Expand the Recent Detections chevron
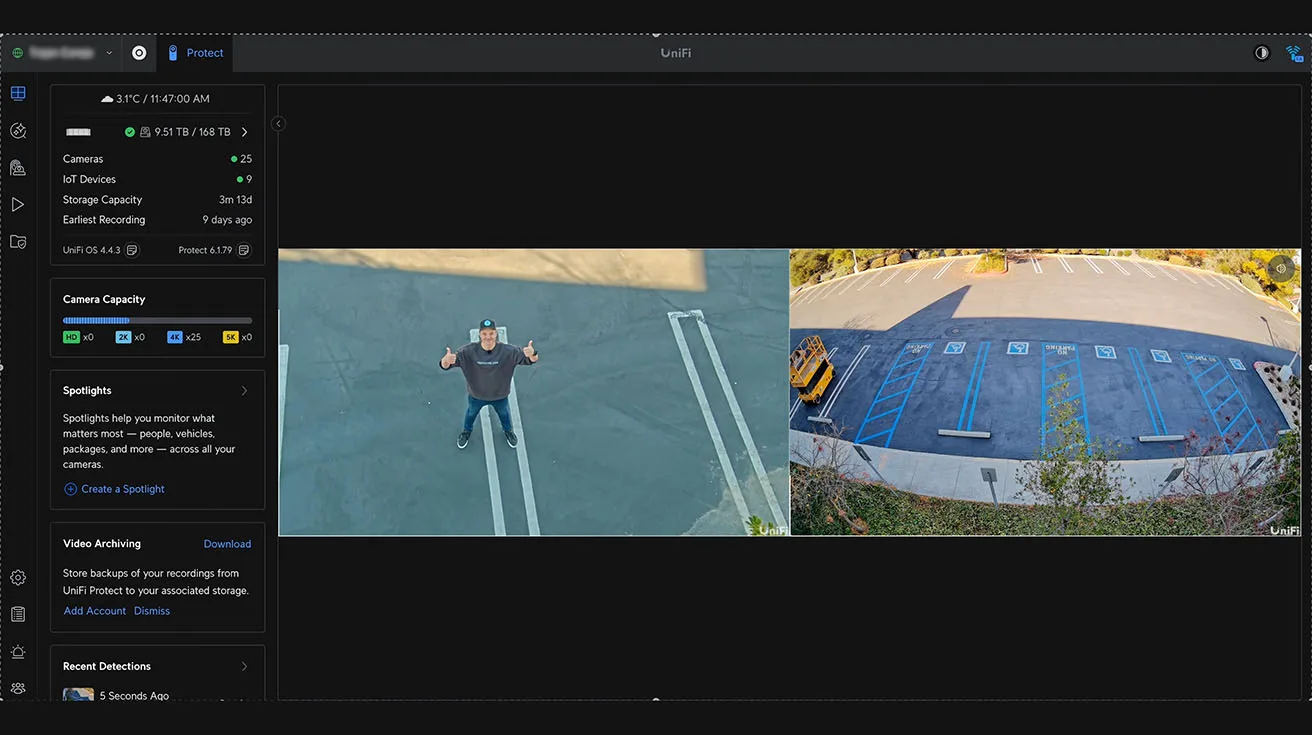 (244, 667)
